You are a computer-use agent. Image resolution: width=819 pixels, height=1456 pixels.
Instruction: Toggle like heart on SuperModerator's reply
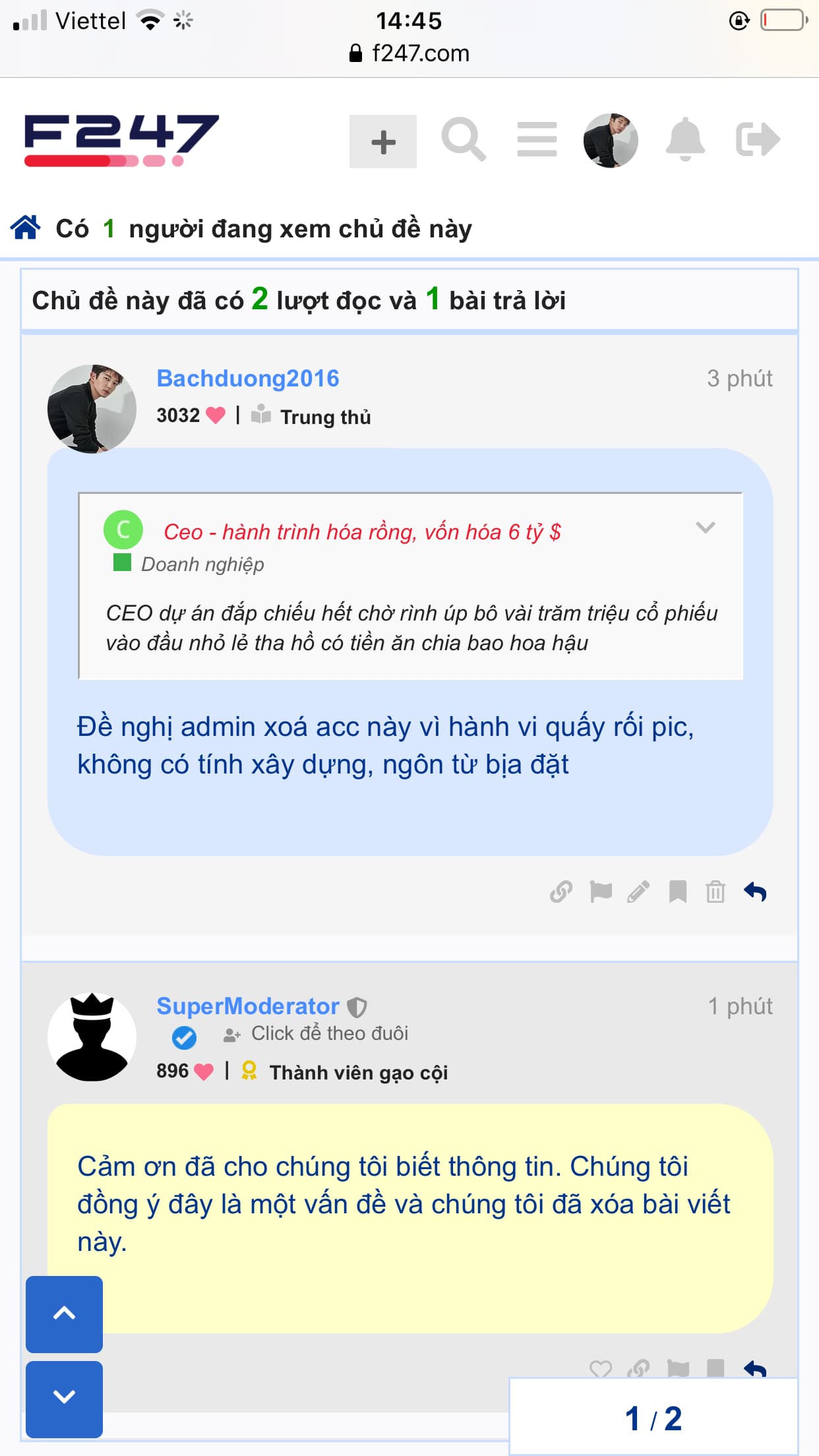coord(601,1368)
